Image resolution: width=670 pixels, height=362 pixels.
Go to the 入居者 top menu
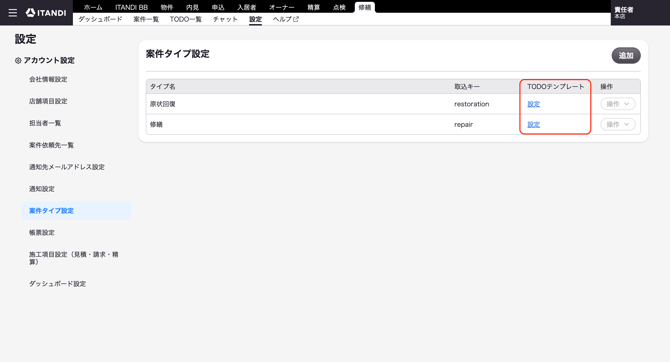(x=247, y=7)
